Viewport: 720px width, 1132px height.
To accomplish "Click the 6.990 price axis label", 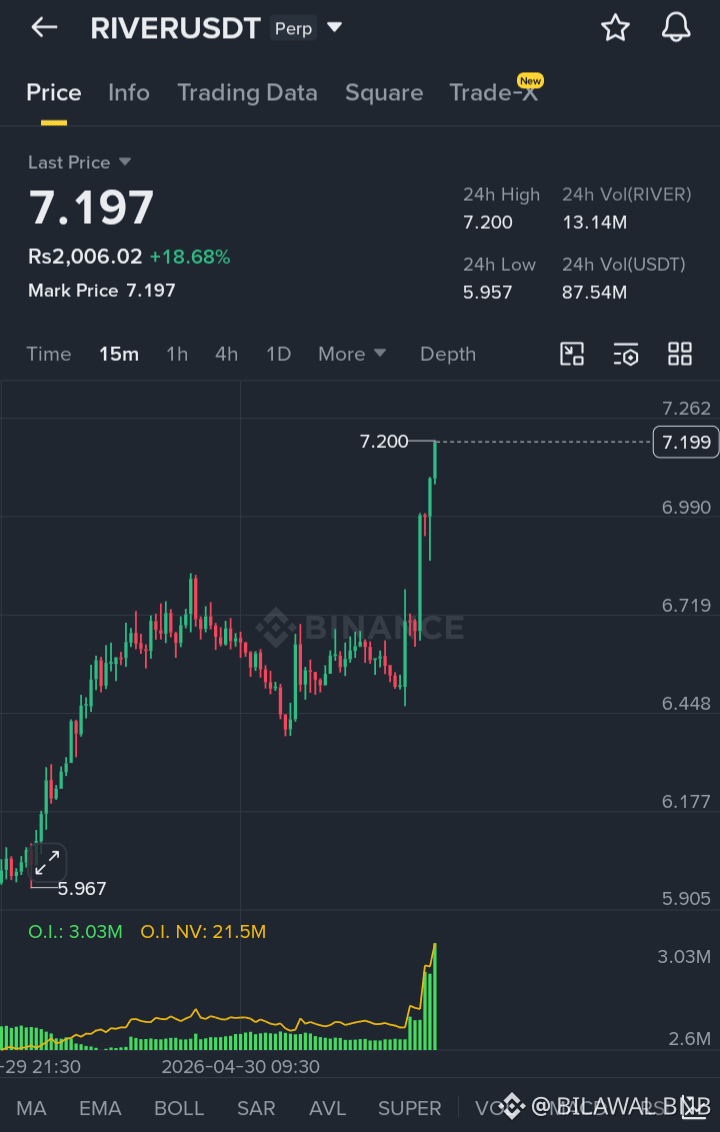I will [686, 507].
